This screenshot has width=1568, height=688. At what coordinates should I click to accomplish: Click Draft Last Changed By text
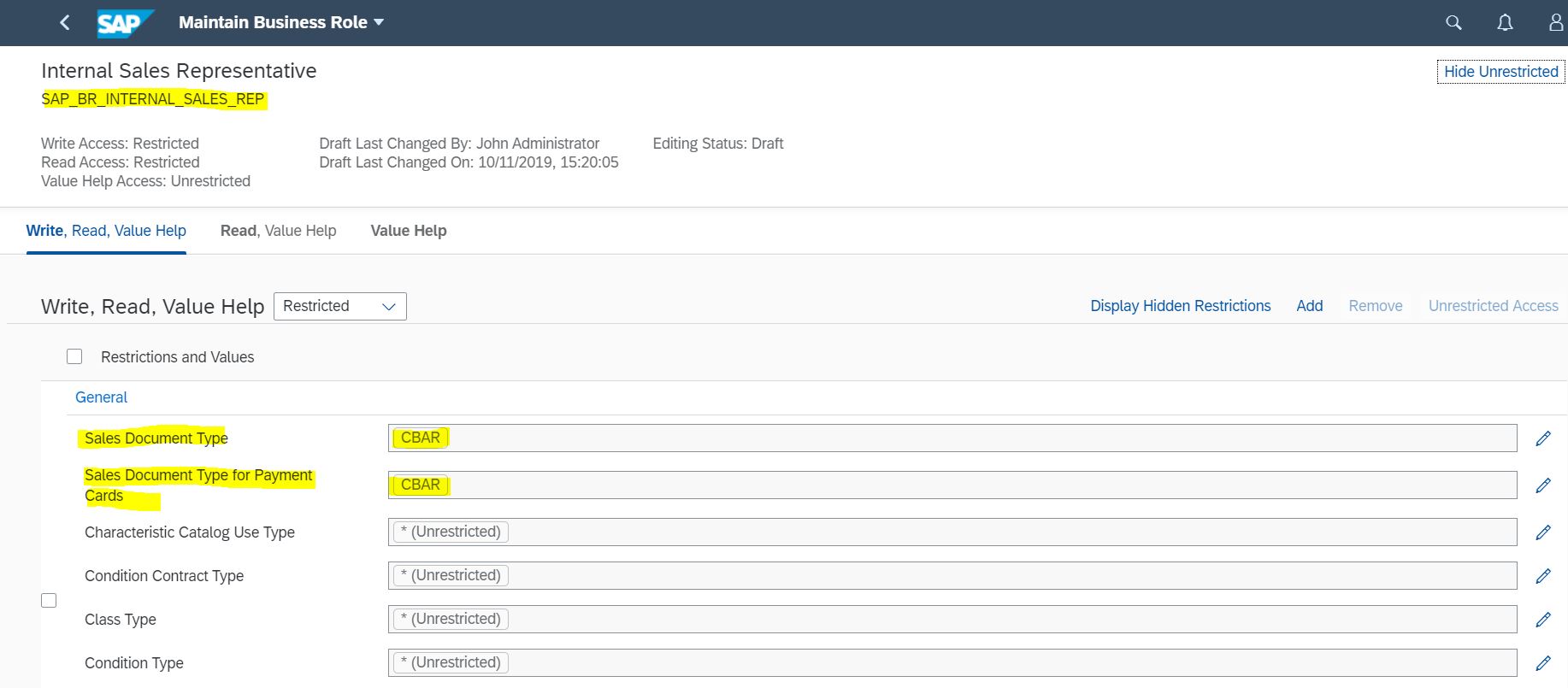coord(459,144)
